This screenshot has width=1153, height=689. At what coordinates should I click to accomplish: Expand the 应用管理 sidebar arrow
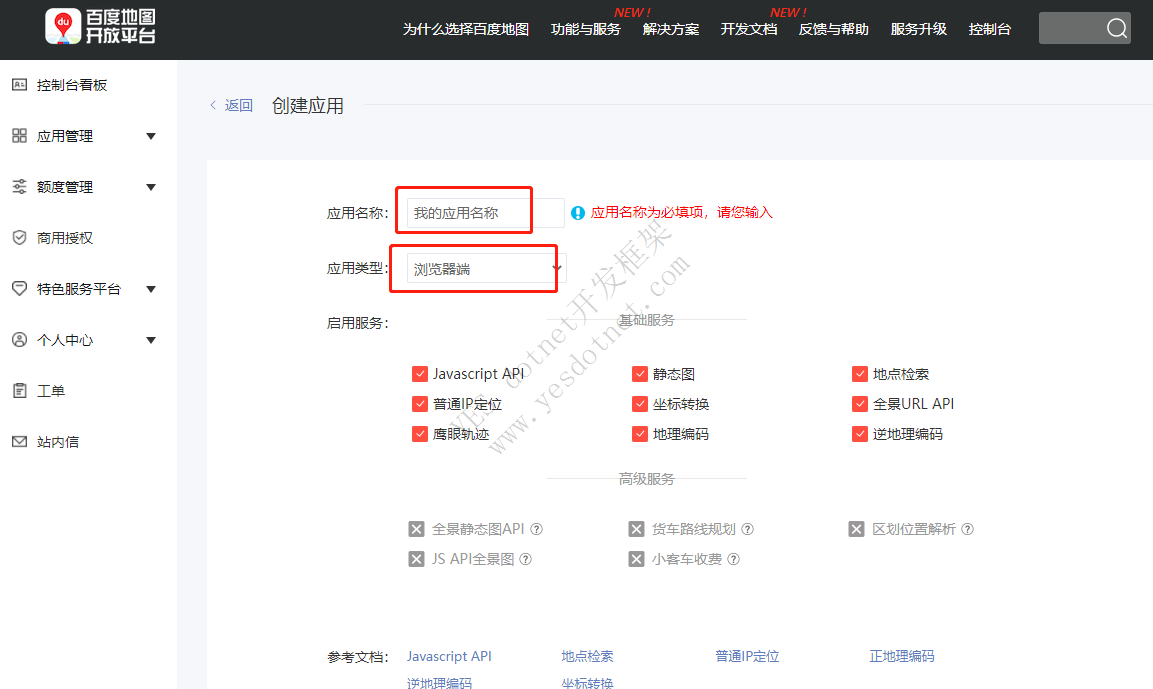tap(151, 136)
